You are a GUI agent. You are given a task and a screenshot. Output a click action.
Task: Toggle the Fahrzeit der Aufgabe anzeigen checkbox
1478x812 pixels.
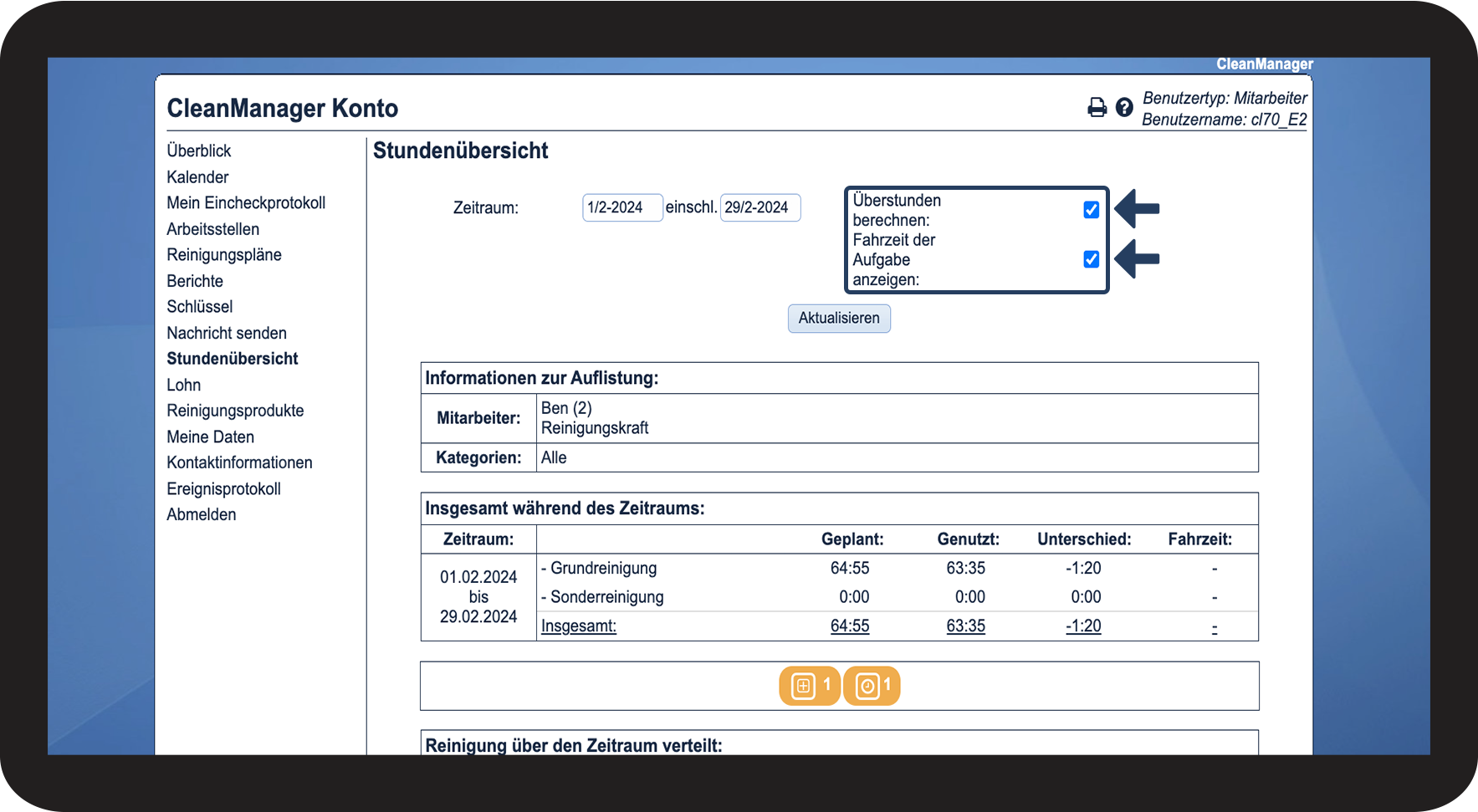click(x=1091, y=259)
